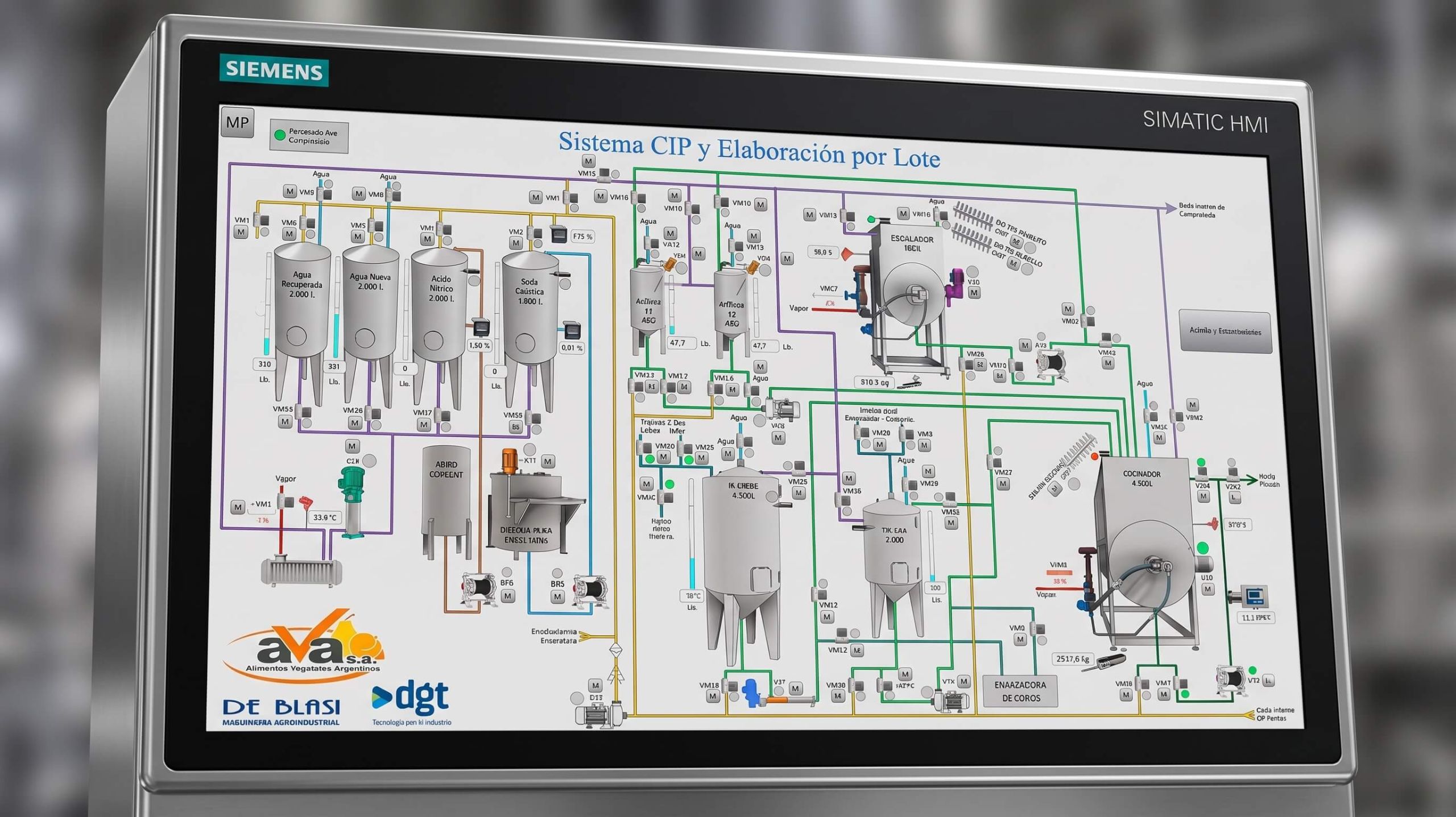1456x817 pixels.
Task: Toggle the M button under BF6
Action: click(508, 596)
